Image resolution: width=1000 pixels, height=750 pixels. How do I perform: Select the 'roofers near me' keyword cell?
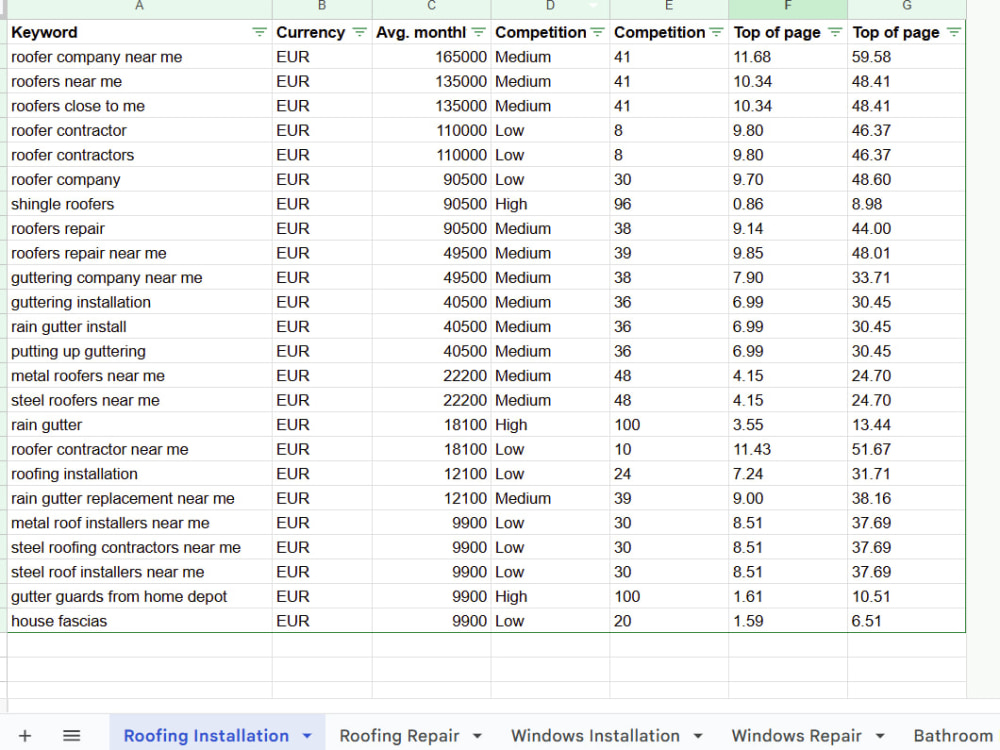click(x=140, y=82)
